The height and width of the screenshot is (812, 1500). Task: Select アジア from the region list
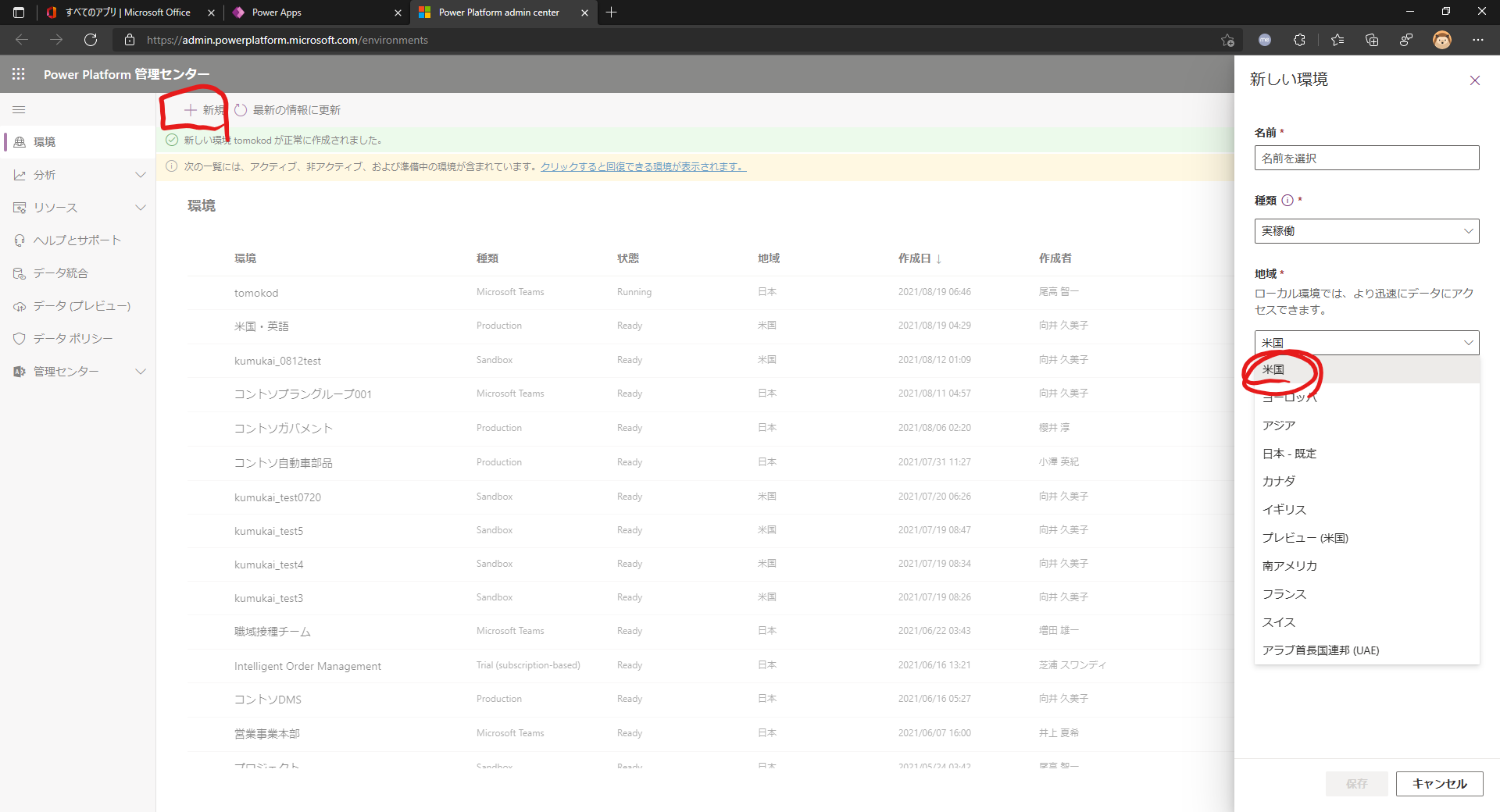click(1366, 426)
